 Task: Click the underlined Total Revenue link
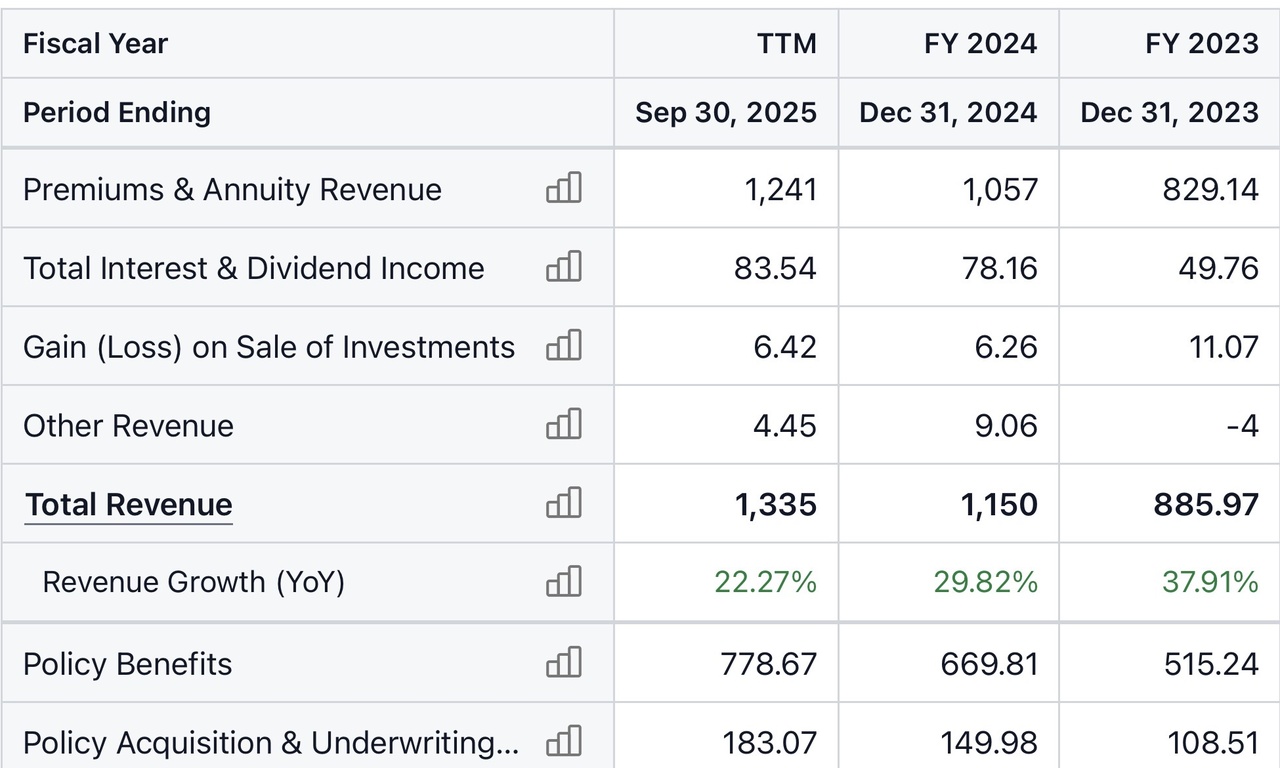coord(128,505)
